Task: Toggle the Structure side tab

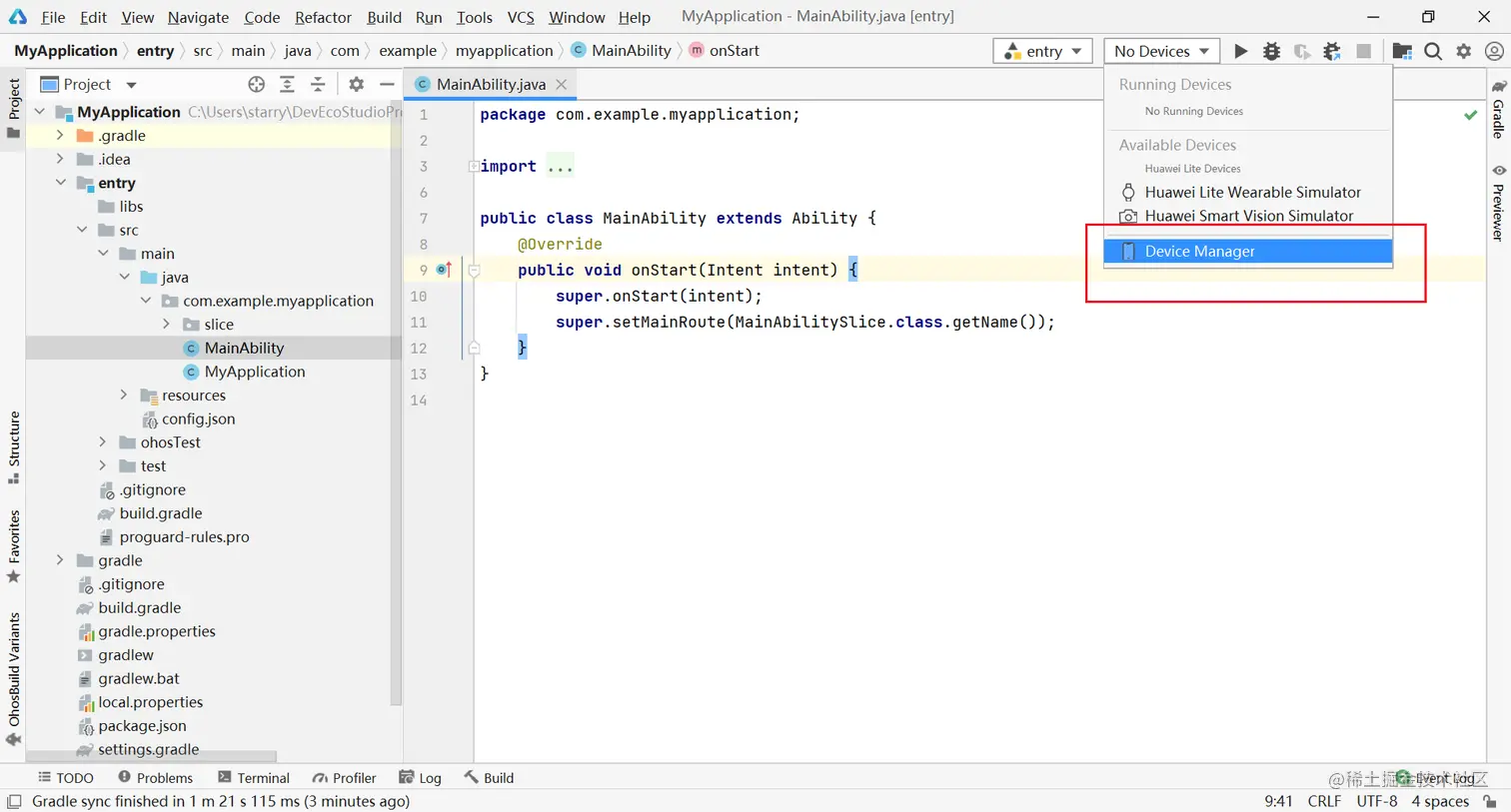Action: (14, 447)
